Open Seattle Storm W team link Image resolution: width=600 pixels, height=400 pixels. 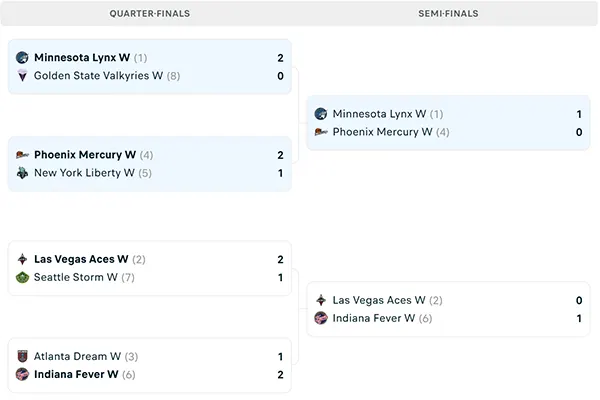[76, 277]
